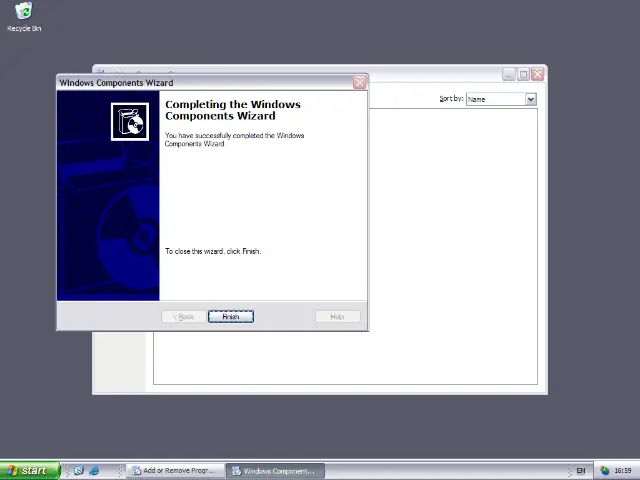Click the Finish button in the wizard
The image size is (640, 480).
tap(231, 317)
